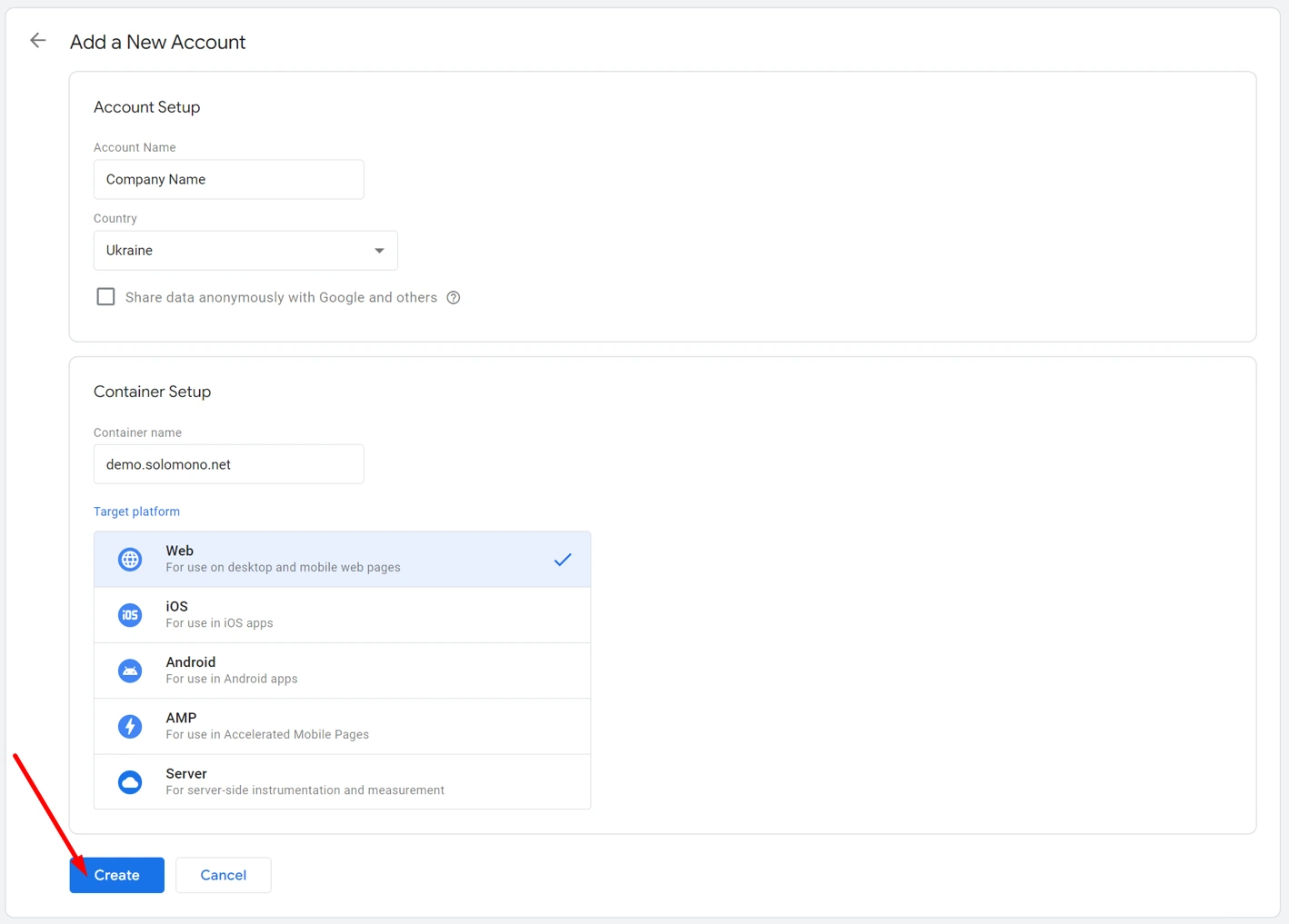This screenshot has width=1289, height=924.
Task: Click the Cancel button
Action: click(223, 875)
